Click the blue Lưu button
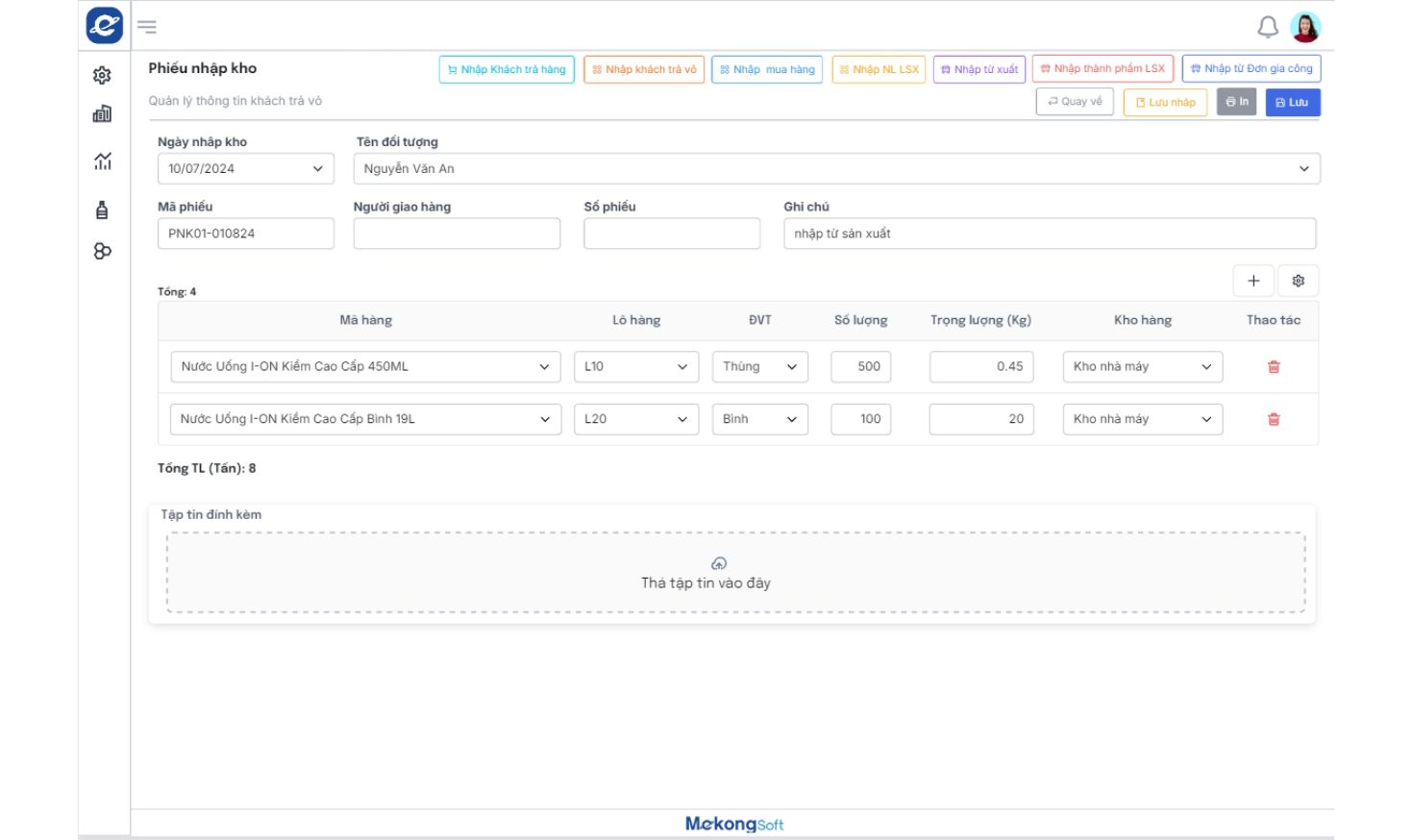1412x840 pixels. pyautogui.click(x=1292, y=102)
